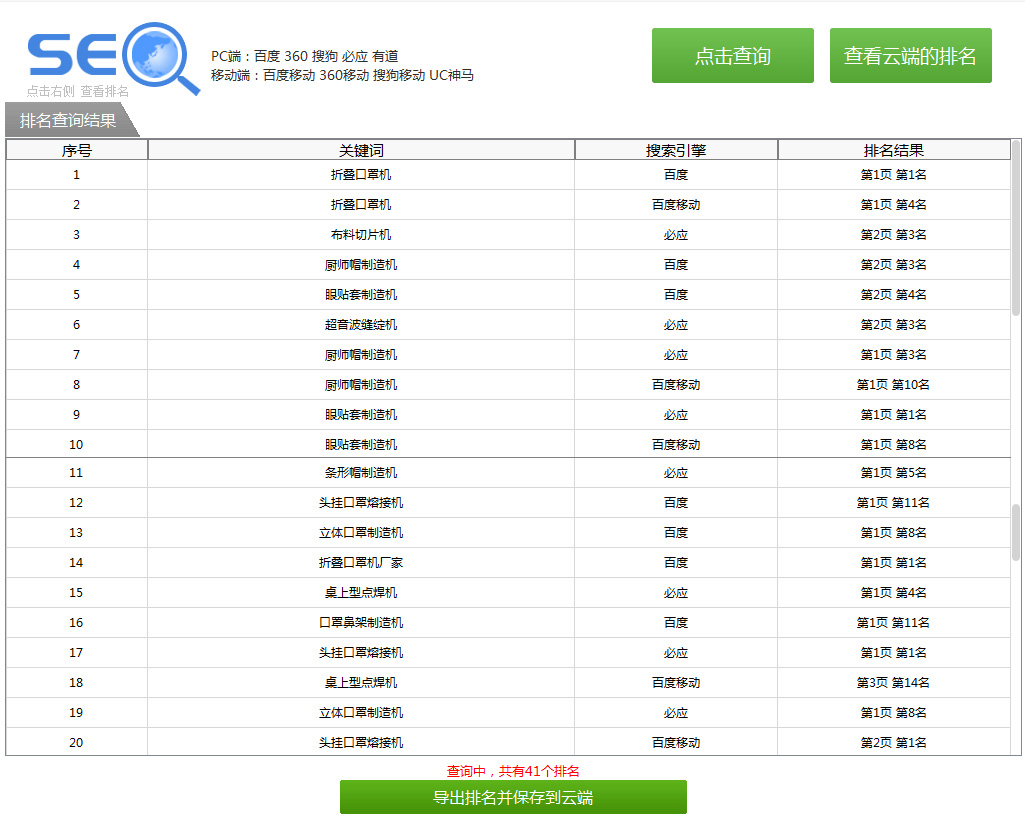The height and width of the screenshot is (820, 1025).
Task: Click row number 5 cell
Action: pyautogui.click(x=76, y=295)
